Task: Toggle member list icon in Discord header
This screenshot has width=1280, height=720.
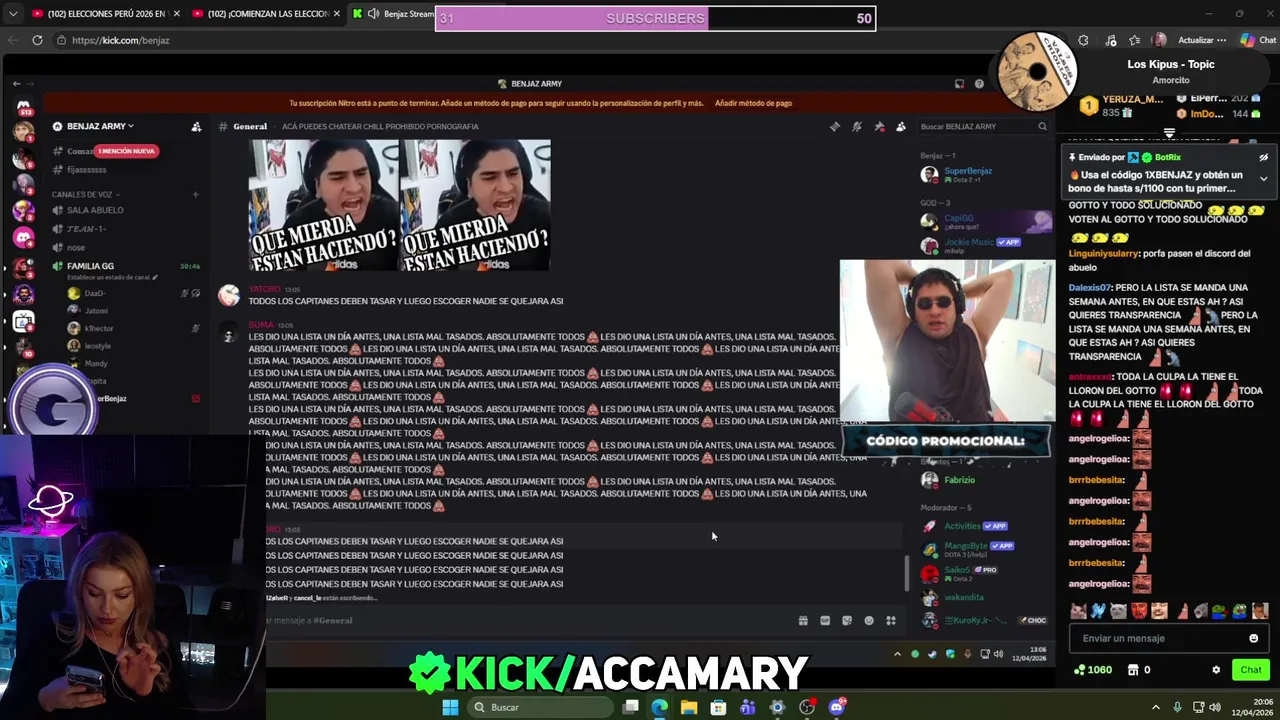Action: (x=901, y=127)
